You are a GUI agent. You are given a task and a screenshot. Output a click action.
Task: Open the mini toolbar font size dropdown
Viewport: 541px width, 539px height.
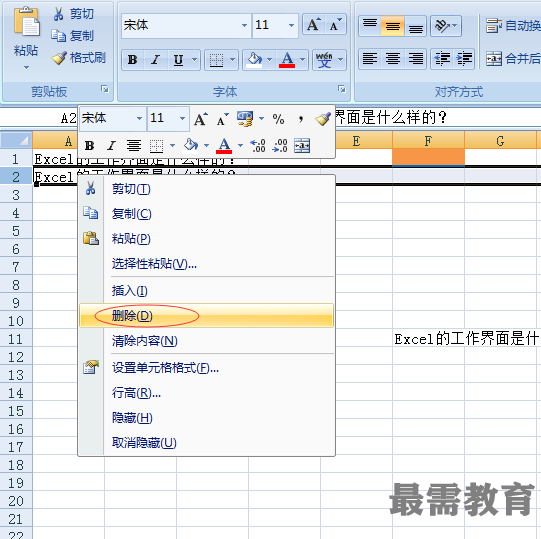[x=182, y=118]
